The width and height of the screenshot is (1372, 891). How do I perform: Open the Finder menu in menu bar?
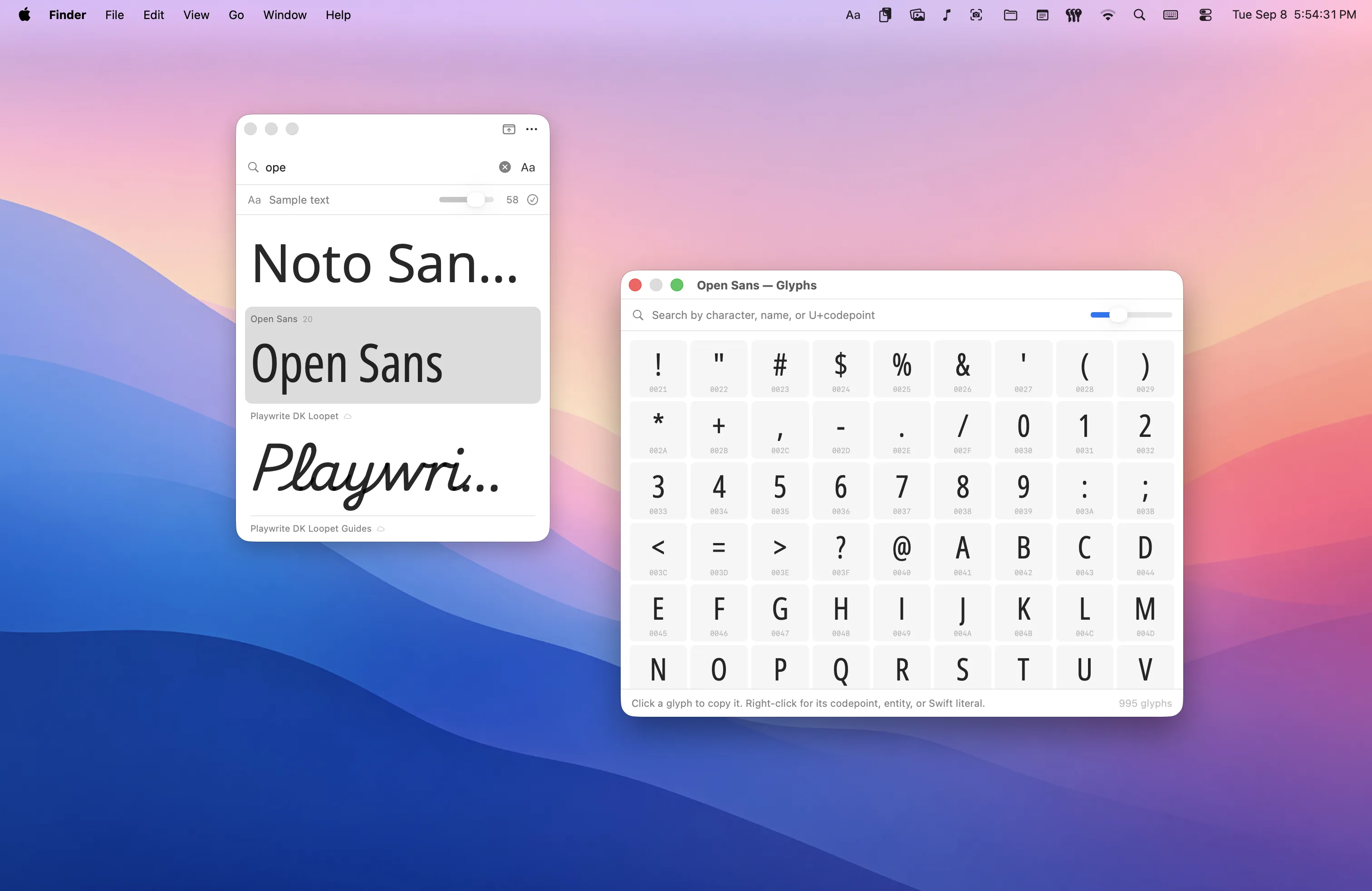click(x=68, y=15)
